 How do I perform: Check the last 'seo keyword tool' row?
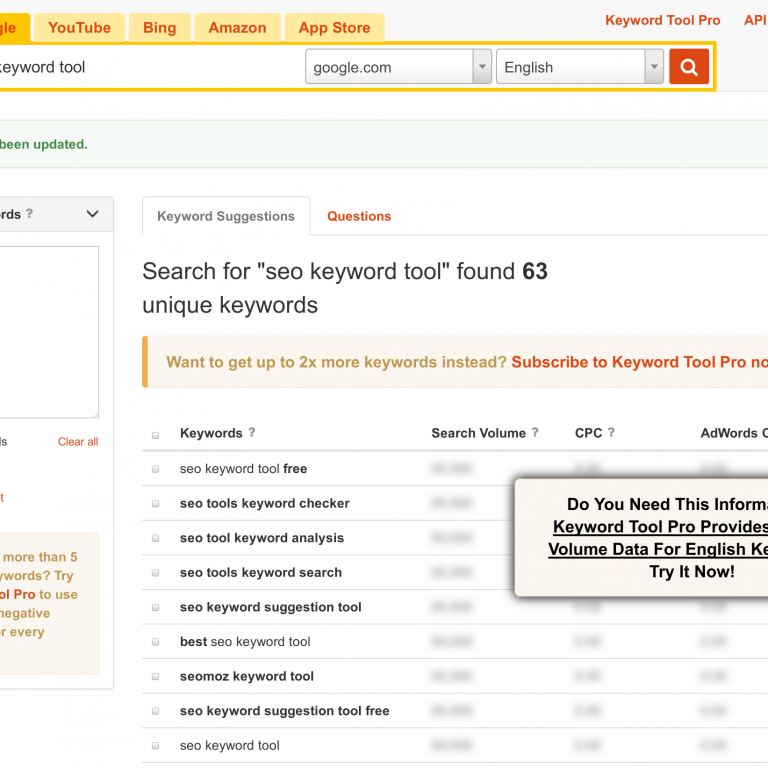pos(155,746)
